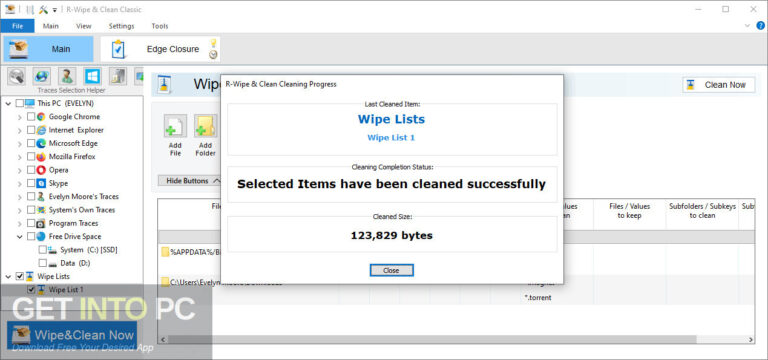
Task: Click the quick access customize arrow in title bar
Action: [55, 10]
